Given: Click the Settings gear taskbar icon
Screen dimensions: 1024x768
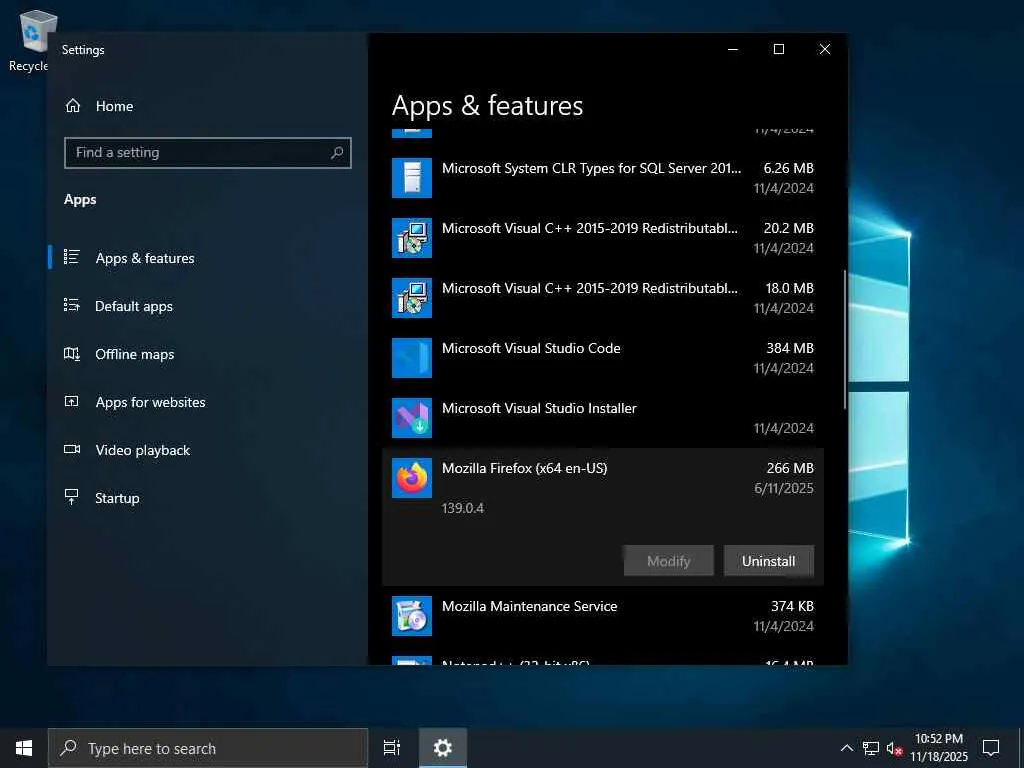Looking at the screenshot, I should click(x=443, y=748).
